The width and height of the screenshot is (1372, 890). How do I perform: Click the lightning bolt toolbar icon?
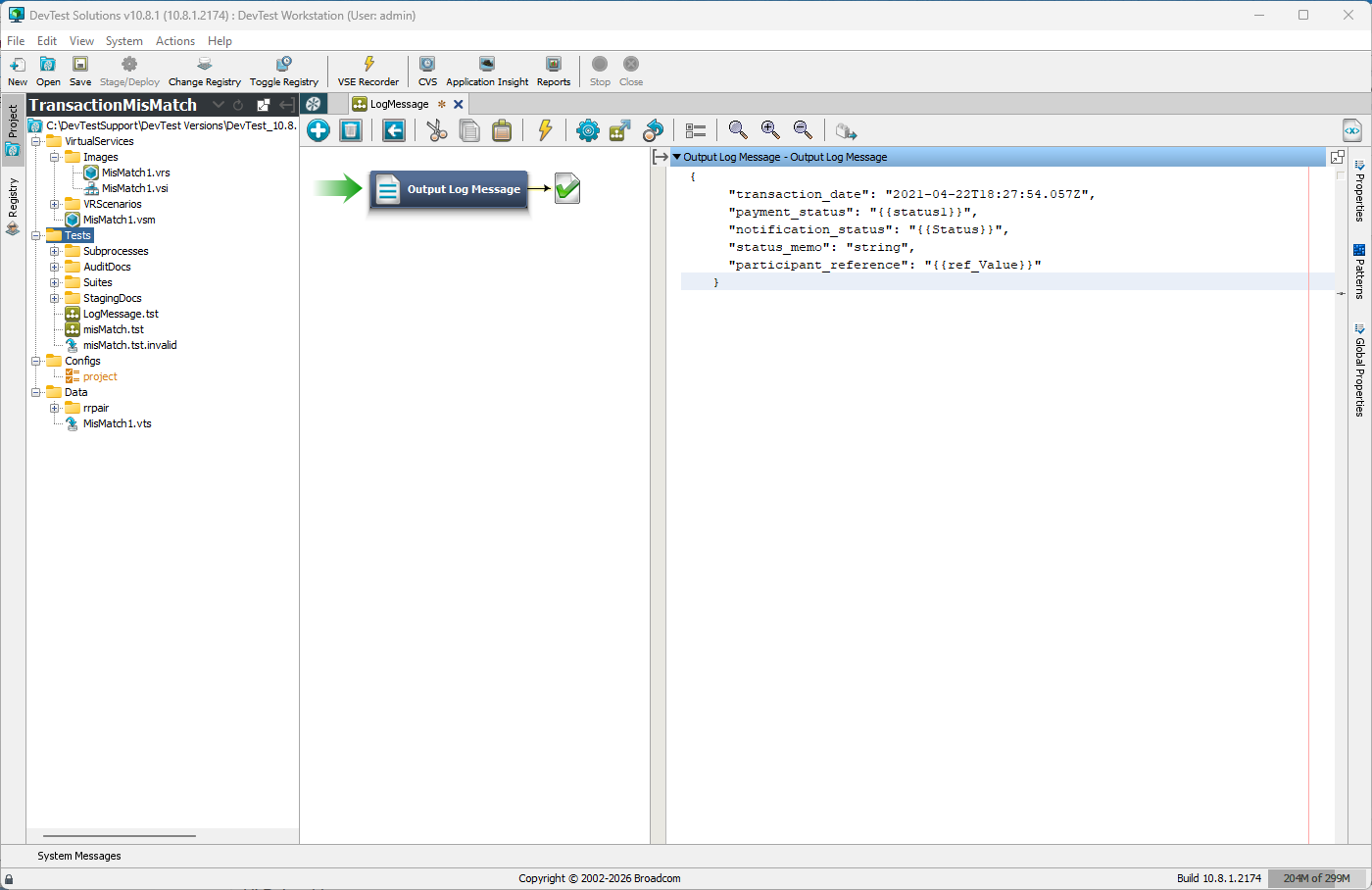coord(545,130)
